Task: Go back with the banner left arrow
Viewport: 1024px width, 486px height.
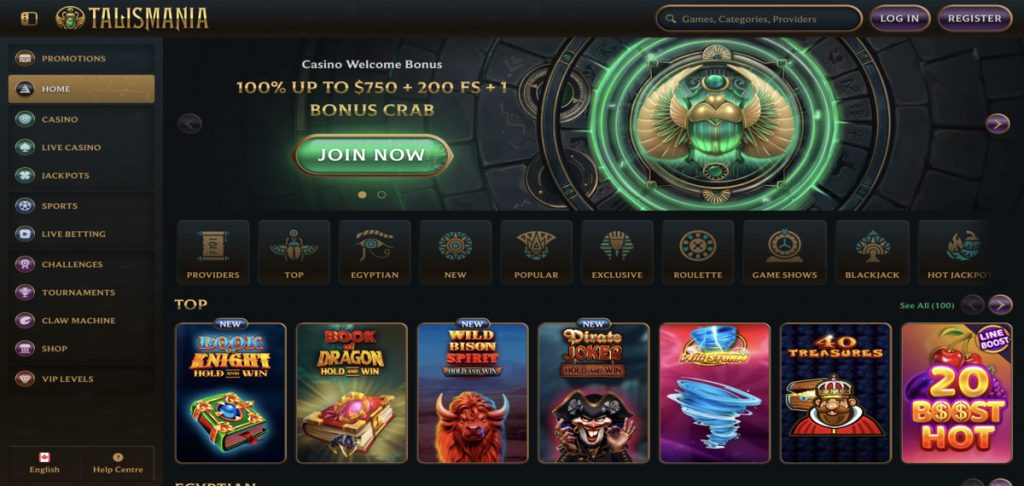Action: 190,123
